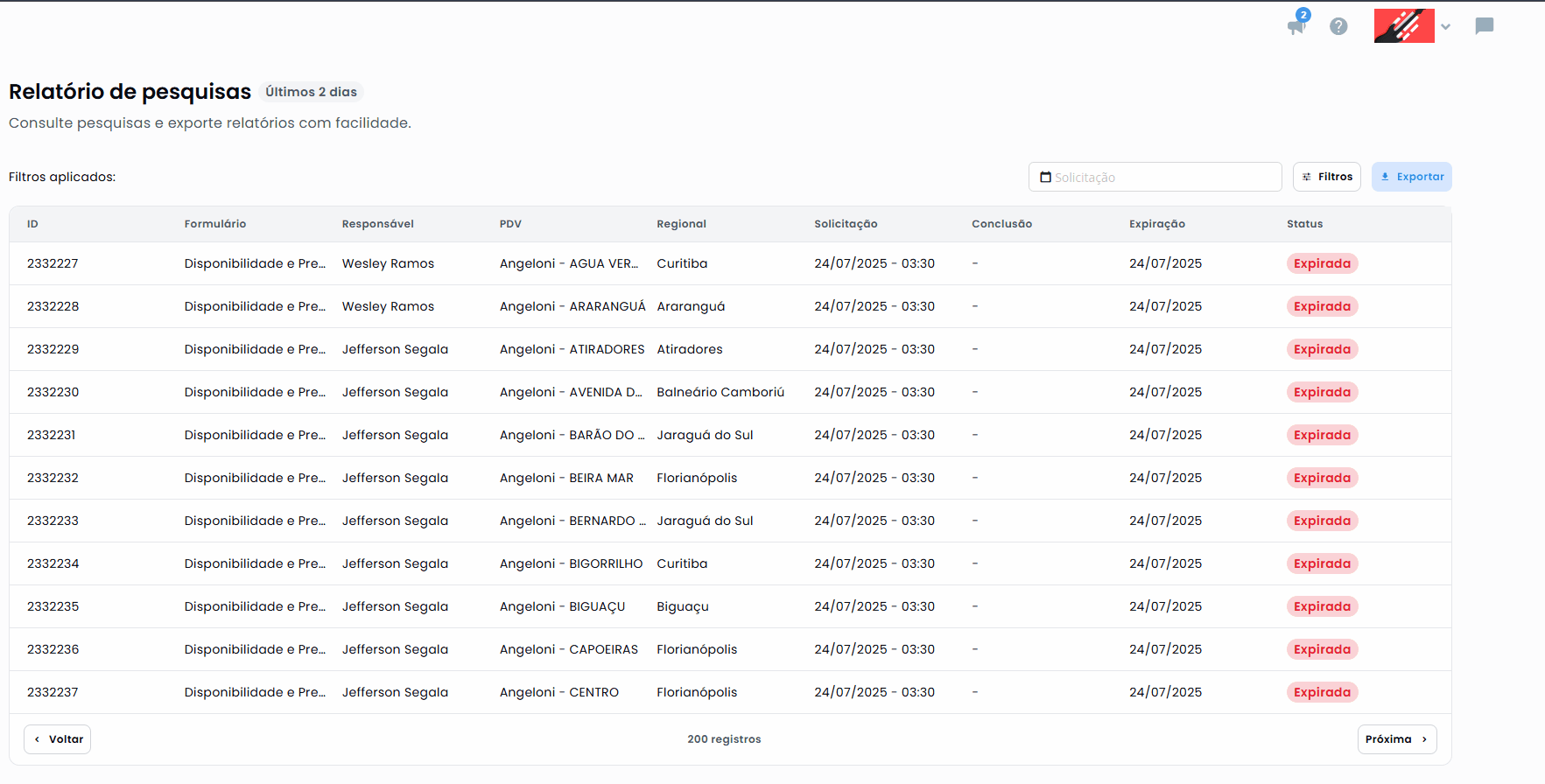The image size is (1545, 784).
Task: Click the help question mark icon
Action: pos(1338,26)
